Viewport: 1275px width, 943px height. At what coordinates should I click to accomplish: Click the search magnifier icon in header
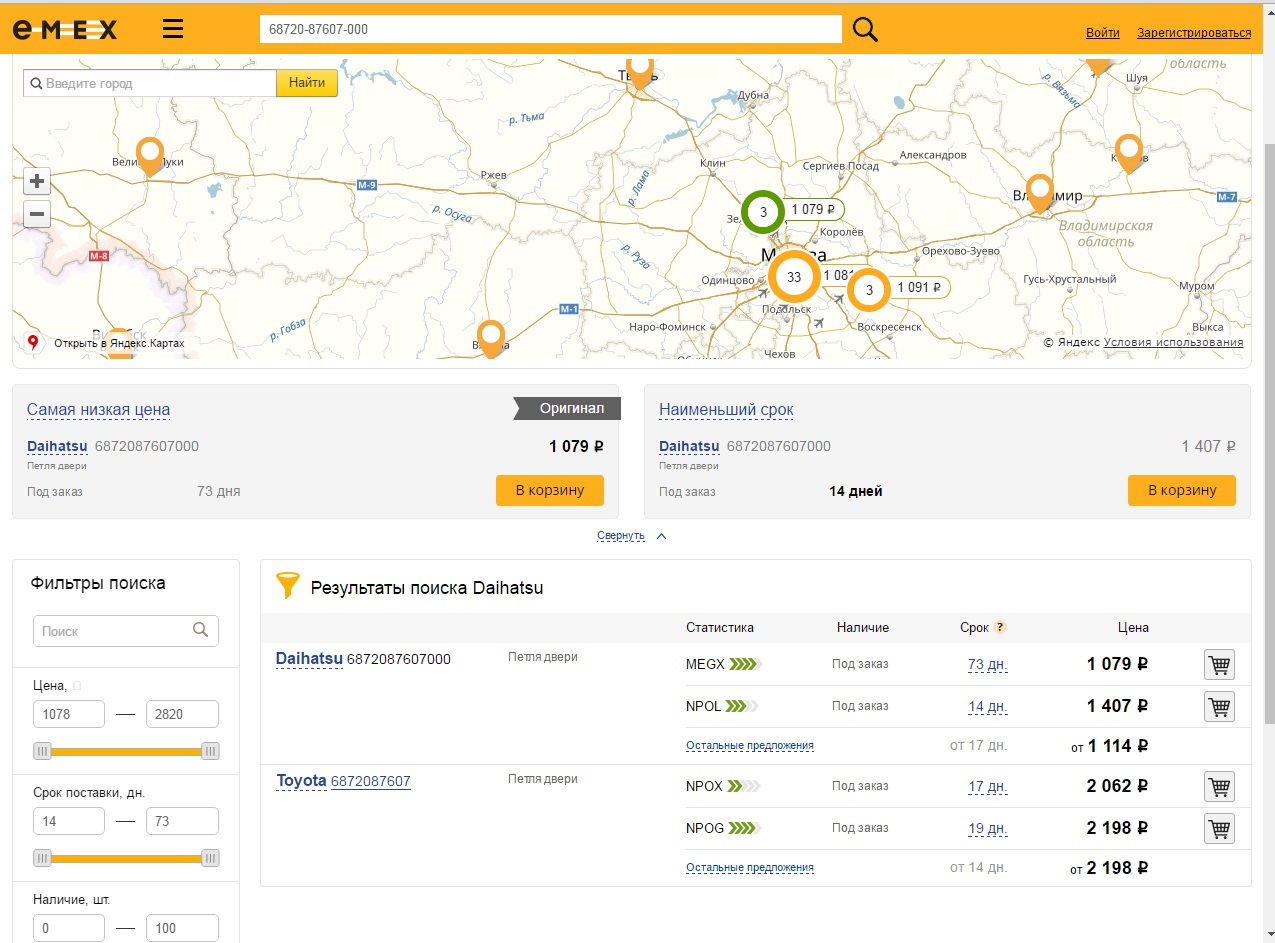click(x=865, y=30)
